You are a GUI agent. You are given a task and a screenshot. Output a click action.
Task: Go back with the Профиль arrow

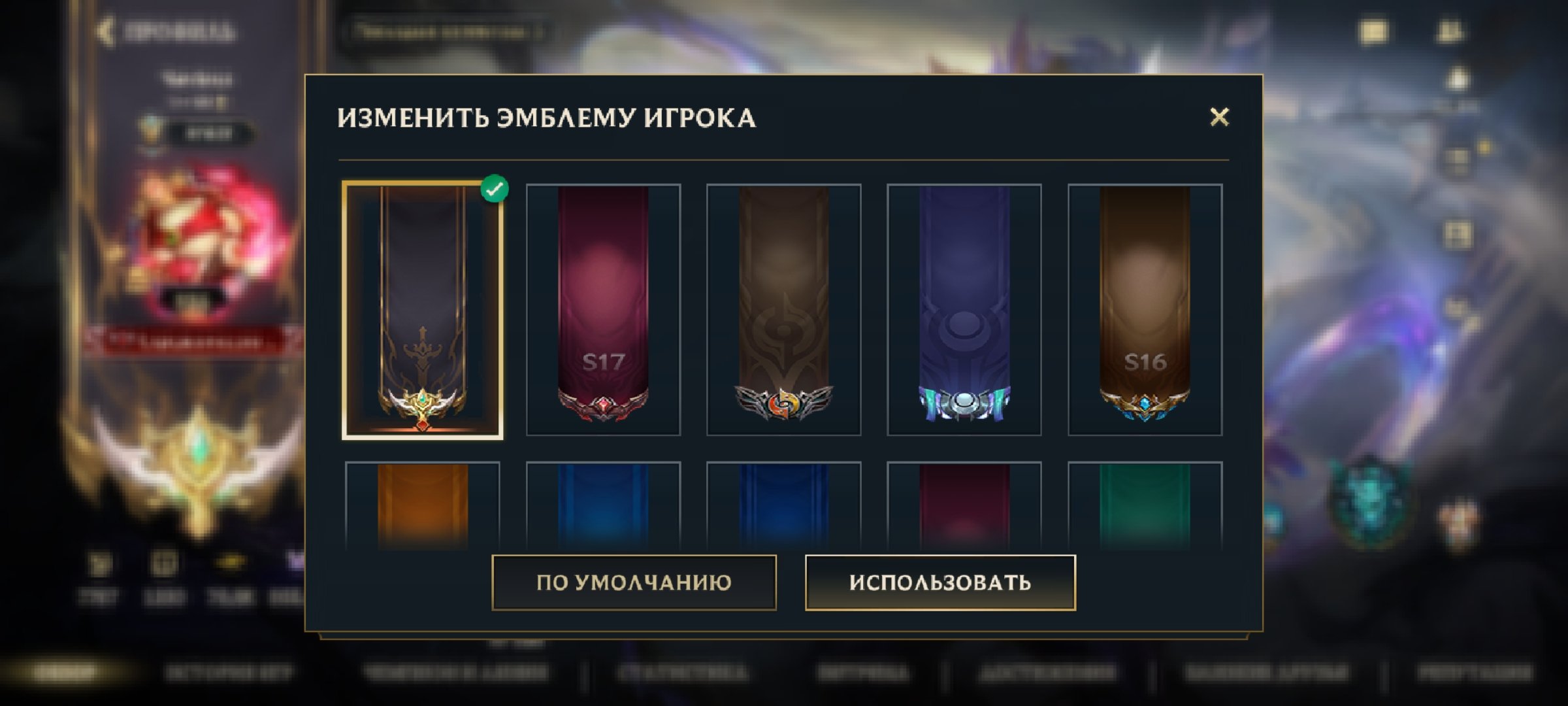(105, 31)
